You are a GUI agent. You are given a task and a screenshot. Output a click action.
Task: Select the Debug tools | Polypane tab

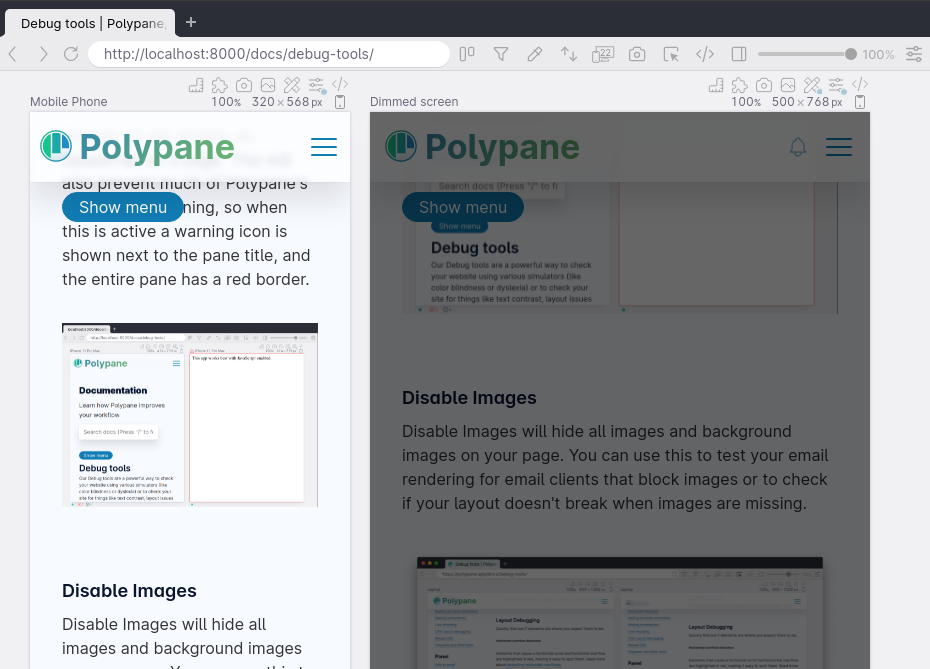point(90,23)
